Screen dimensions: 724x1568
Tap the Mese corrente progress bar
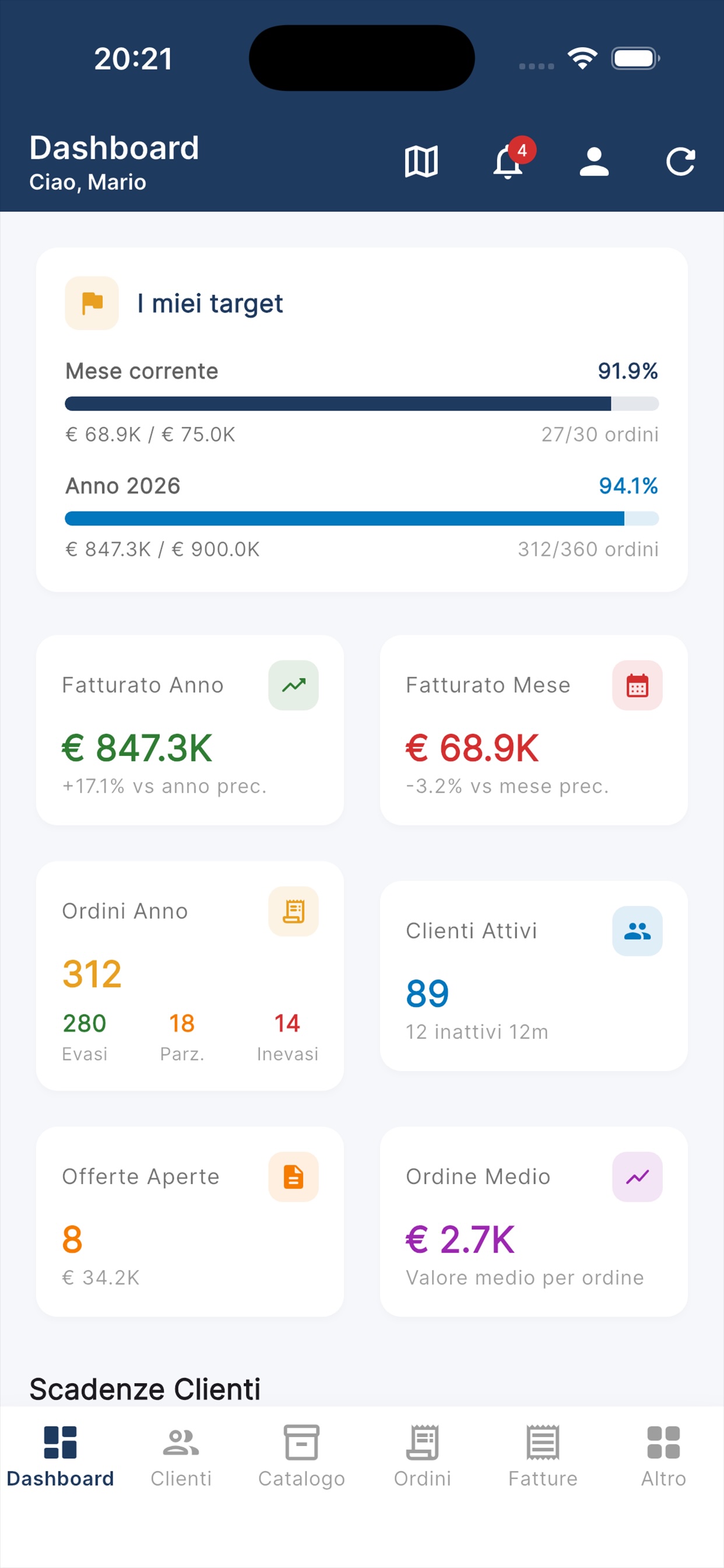[x=362, y=404]
